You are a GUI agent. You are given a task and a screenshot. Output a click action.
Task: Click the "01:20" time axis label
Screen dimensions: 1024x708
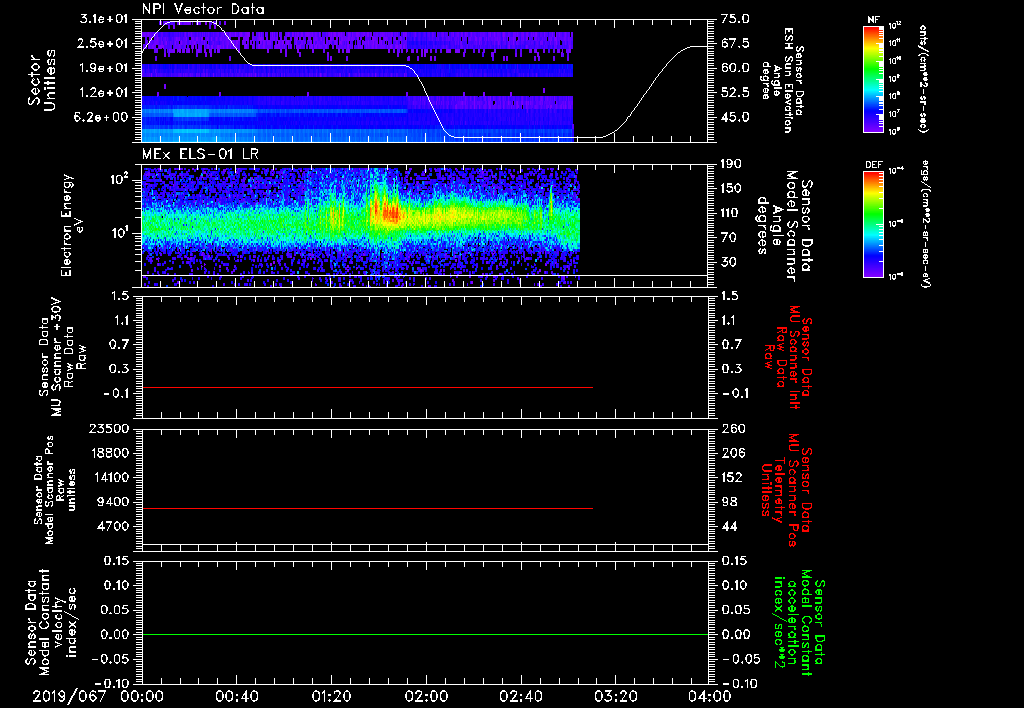(331, 697)
